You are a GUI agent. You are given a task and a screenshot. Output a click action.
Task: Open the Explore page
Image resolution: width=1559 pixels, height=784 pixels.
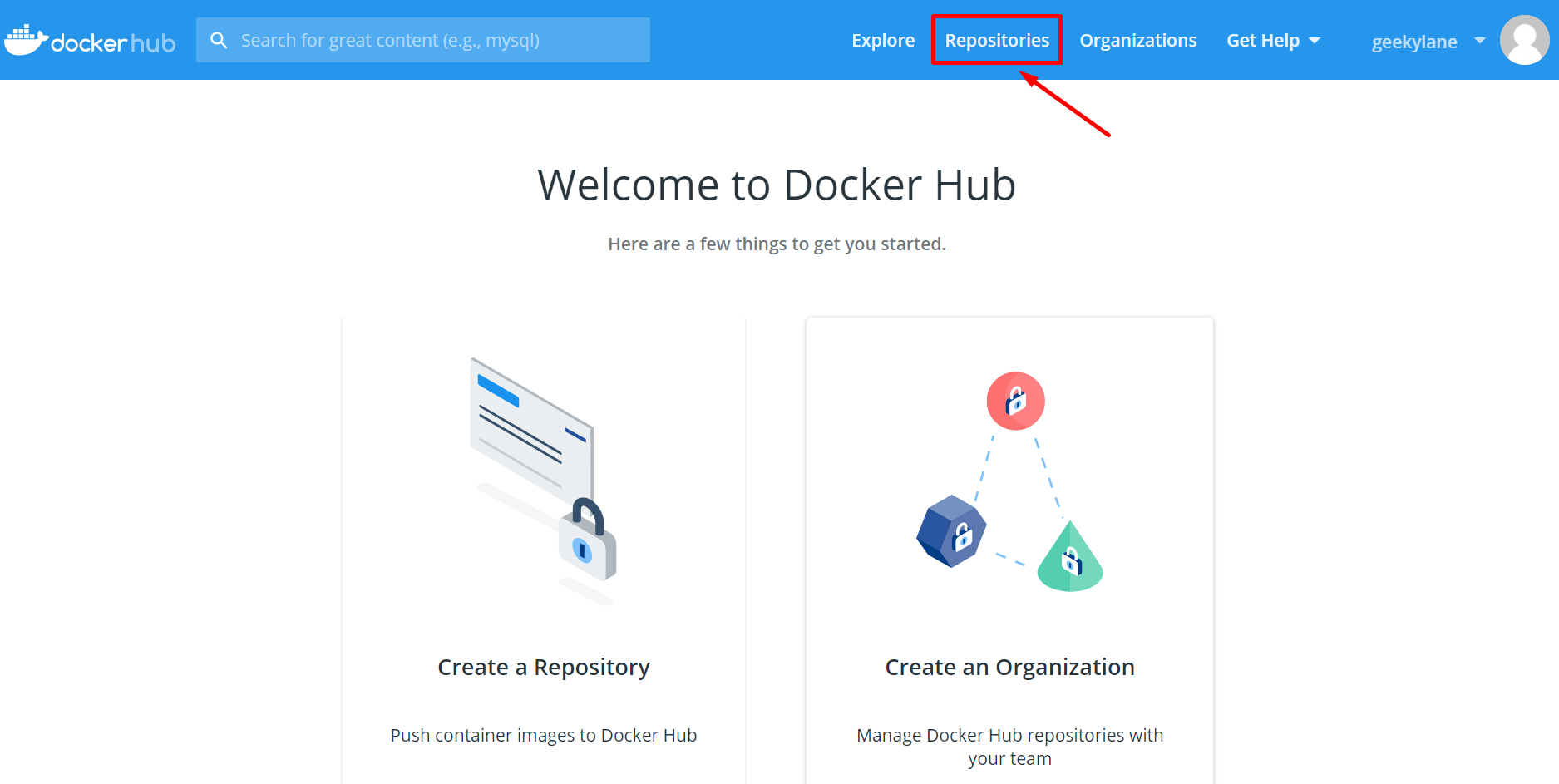[883, 40]
